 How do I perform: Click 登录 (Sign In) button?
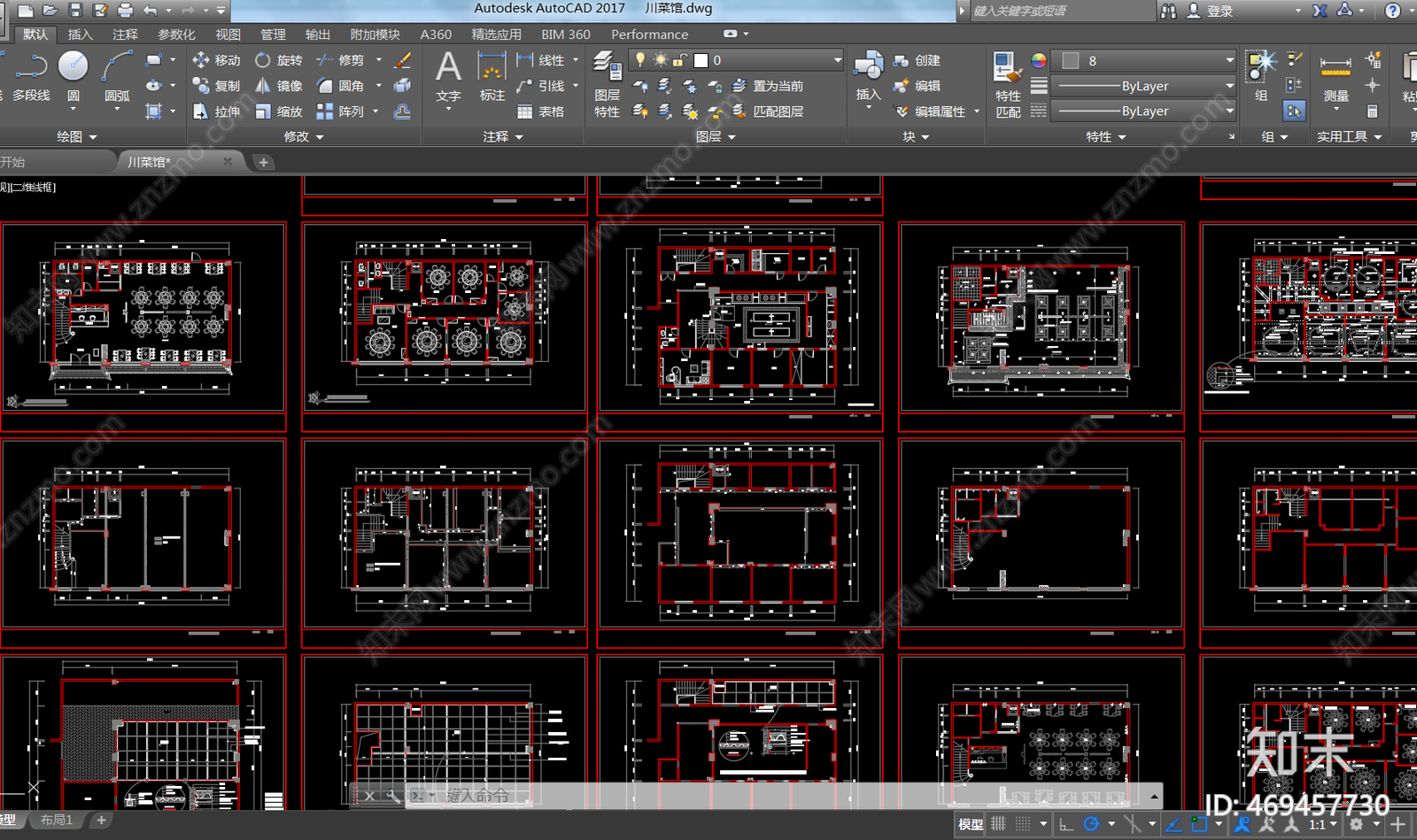click(x=1211, y=11)
